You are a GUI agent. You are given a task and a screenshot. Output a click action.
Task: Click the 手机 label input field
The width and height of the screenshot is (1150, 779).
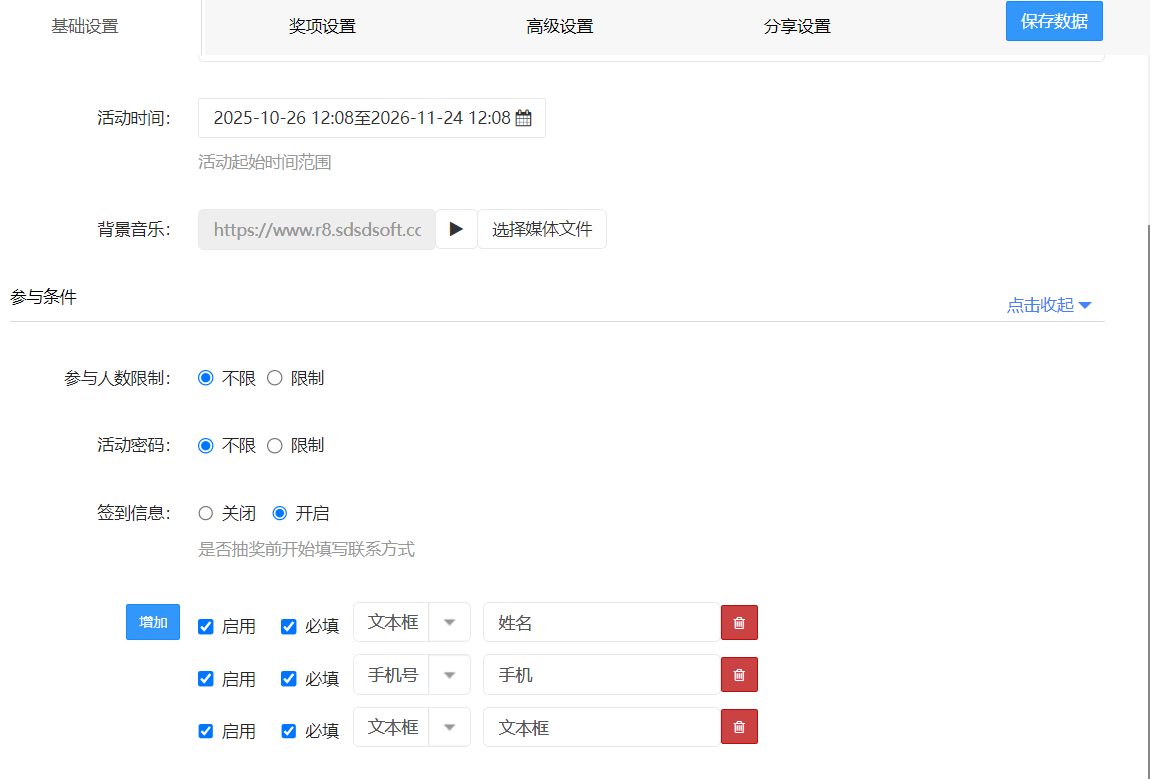(601, 675)
